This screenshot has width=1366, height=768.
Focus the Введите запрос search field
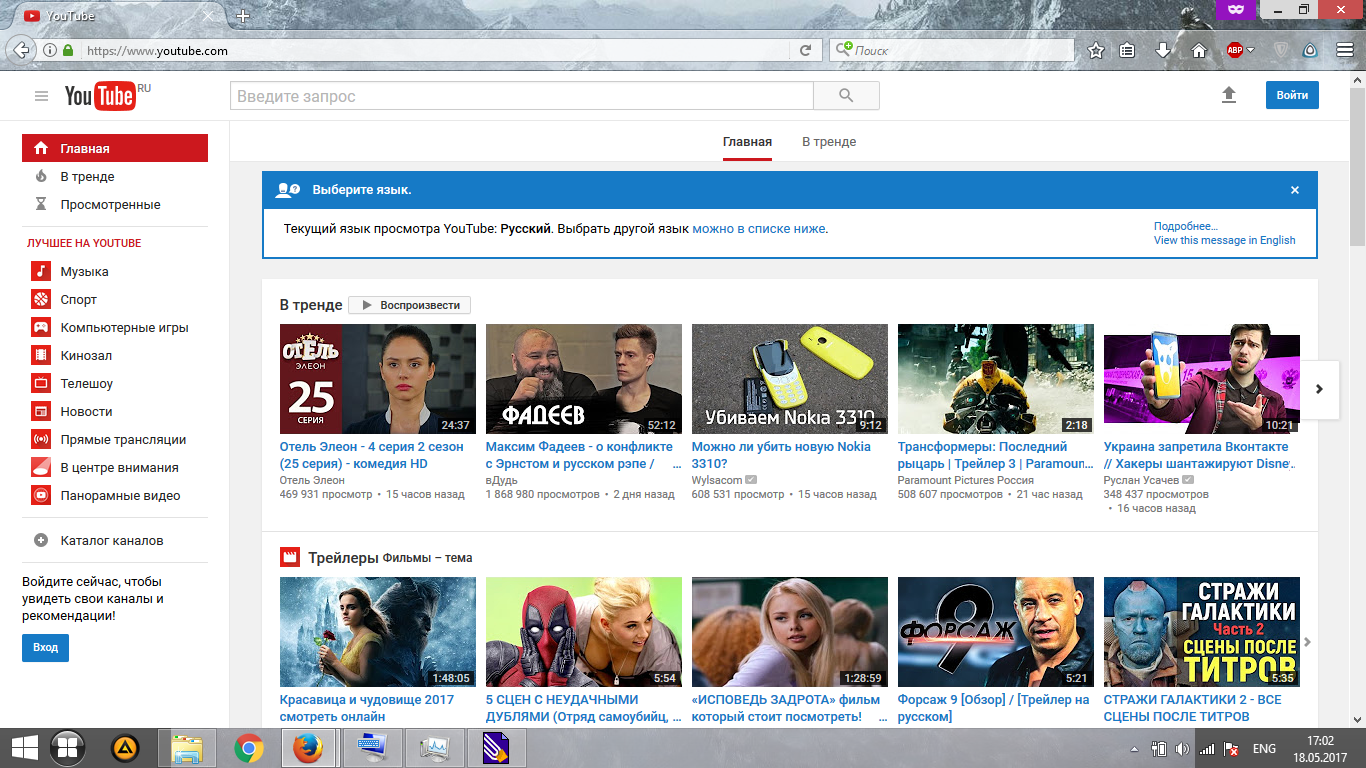click(x=521, y=96)
